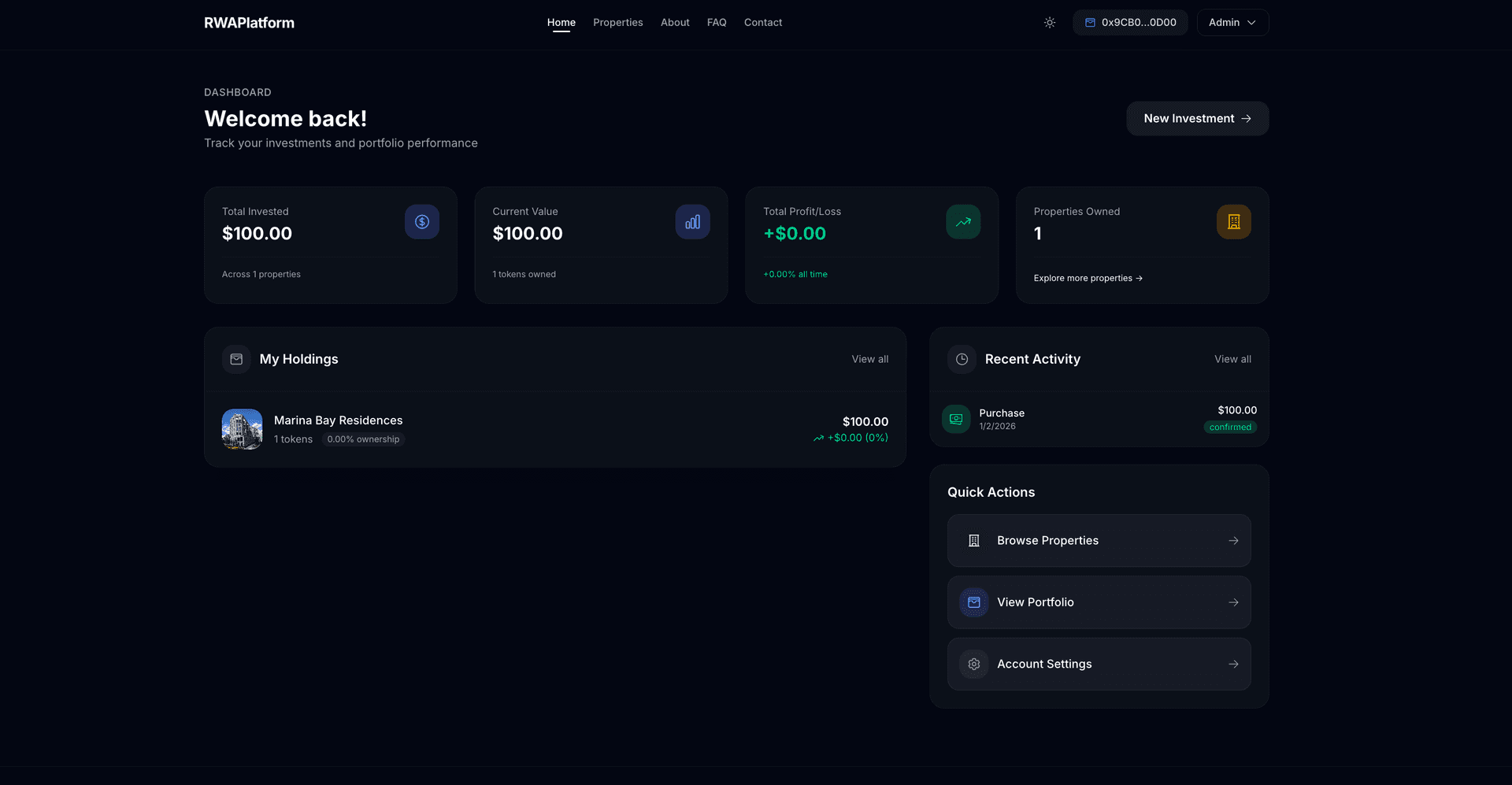The height and width of the screenshot is (785, 1512).
Task: Navigate to the Contact page
Action: point(762,23)
